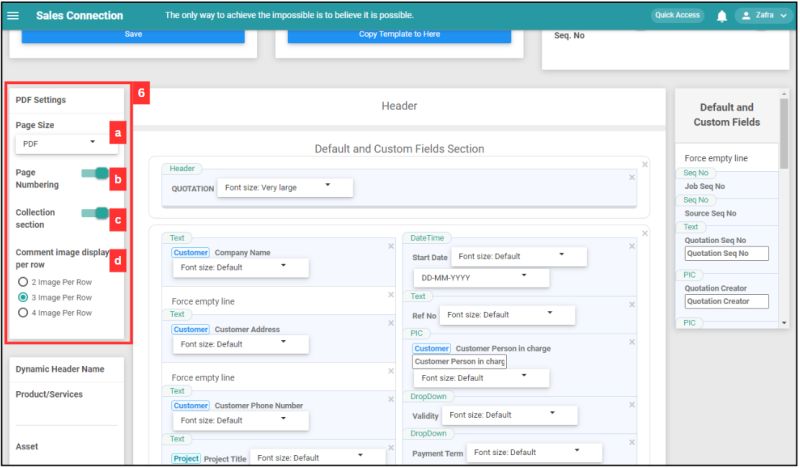Image resolution: width=800 pixels, height=468 pixels.
Task: Open Company Name font size dropdown
Action: 240,267
